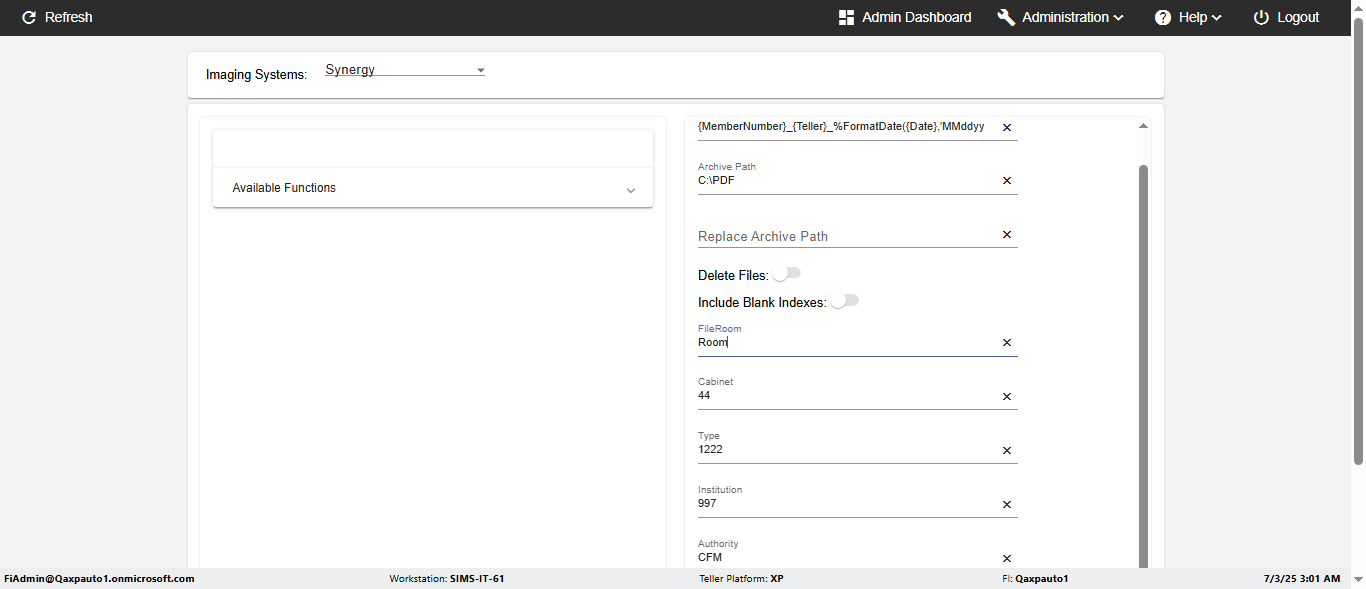Clear the Cabinet field value with X
The height and width of the screenshot is (589, 1366).
tap(1007, 397)
